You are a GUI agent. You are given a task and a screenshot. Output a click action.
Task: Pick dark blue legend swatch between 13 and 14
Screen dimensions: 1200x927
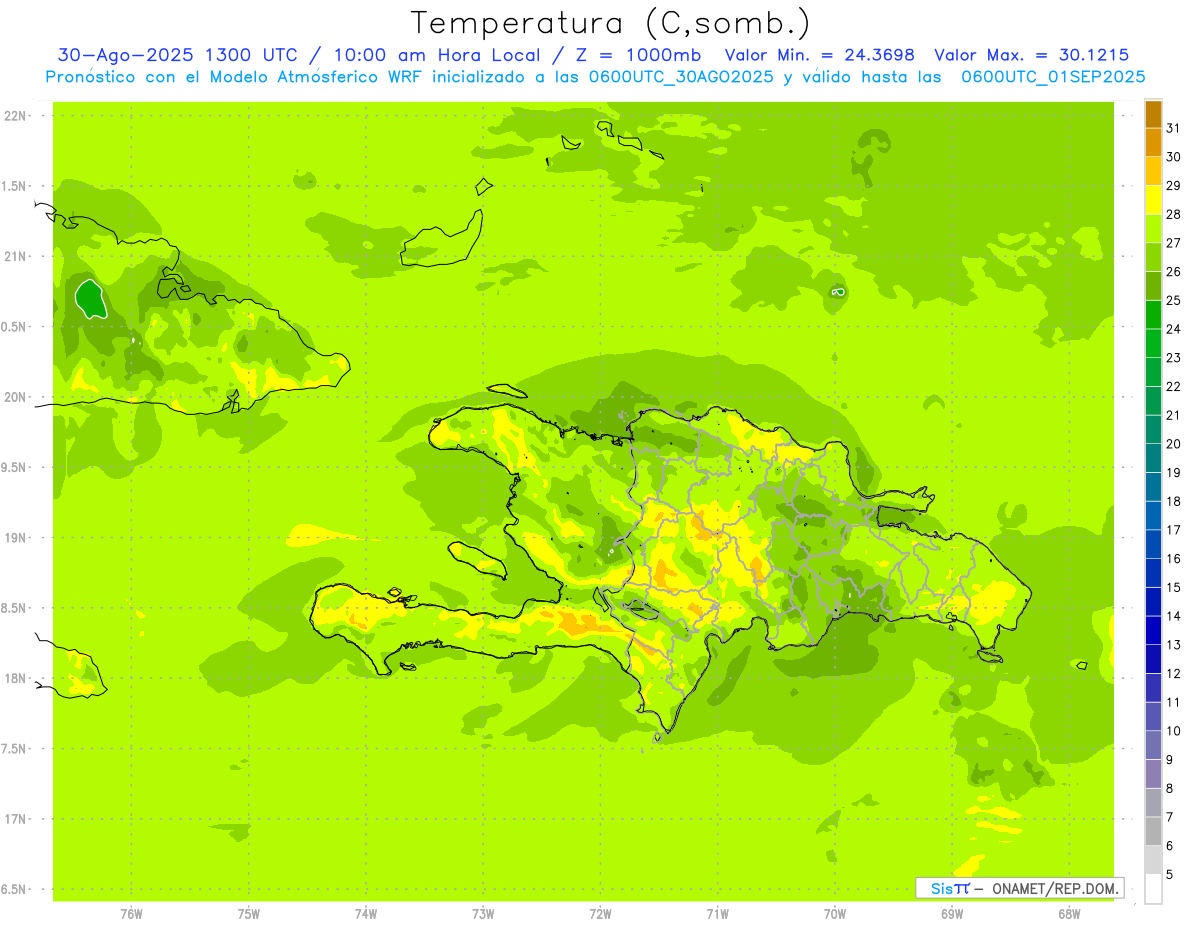click(x=1153, y=631)
